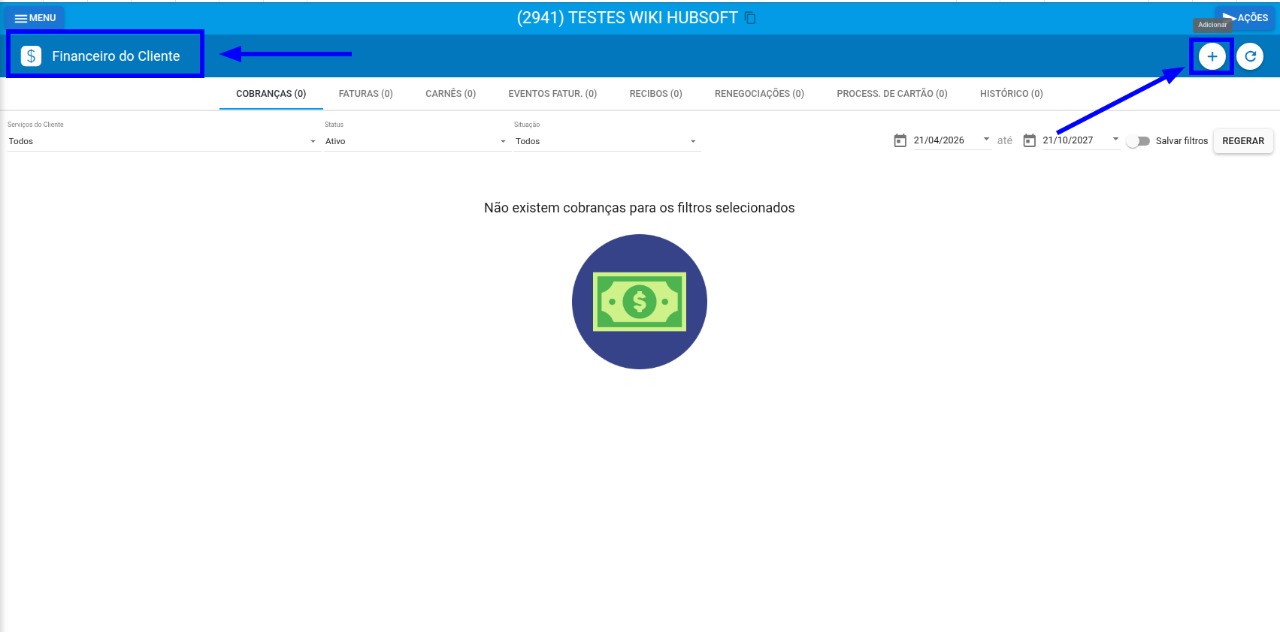Expand the Status dropdown showing Ativo

[416, 141]
